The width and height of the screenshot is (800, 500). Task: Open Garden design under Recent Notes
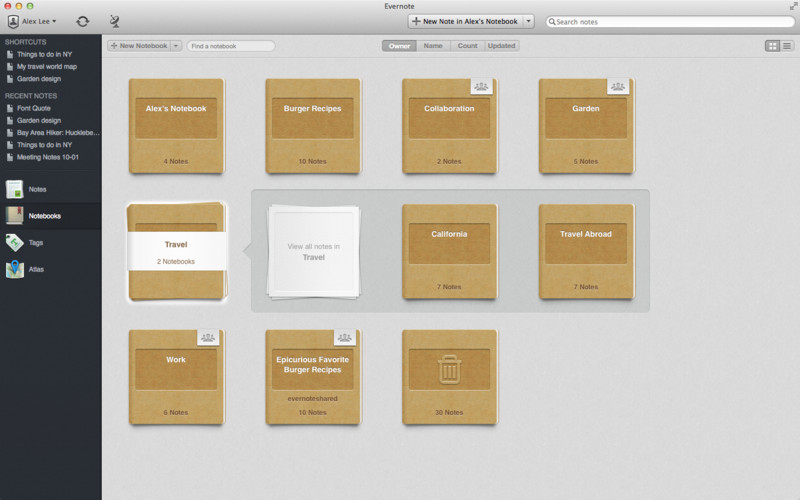(39, 120)
